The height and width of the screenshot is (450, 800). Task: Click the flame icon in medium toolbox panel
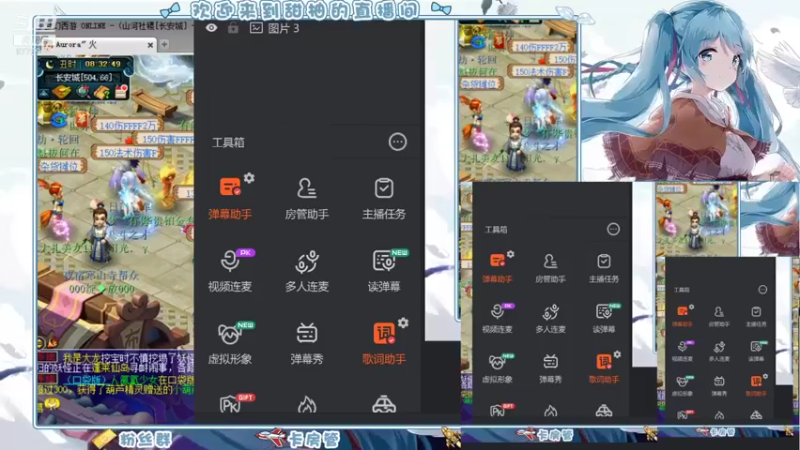[550, 410]
